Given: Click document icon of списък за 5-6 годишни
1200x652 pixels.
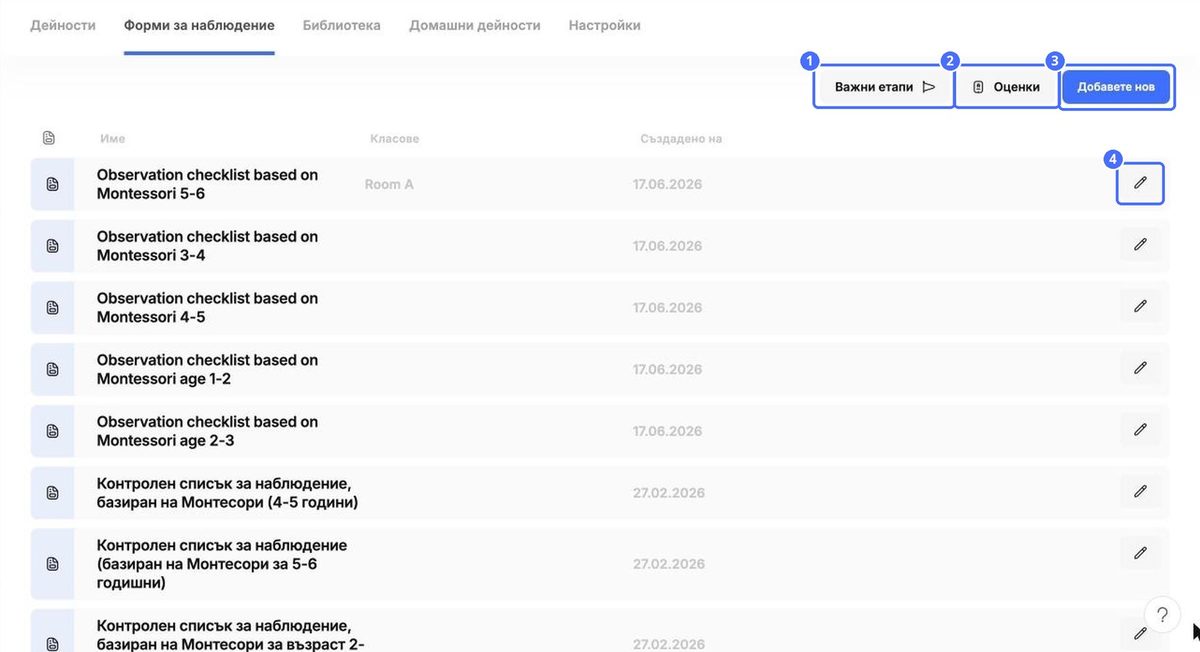Looking at the screenshot, I should click(x=52, y=564).
